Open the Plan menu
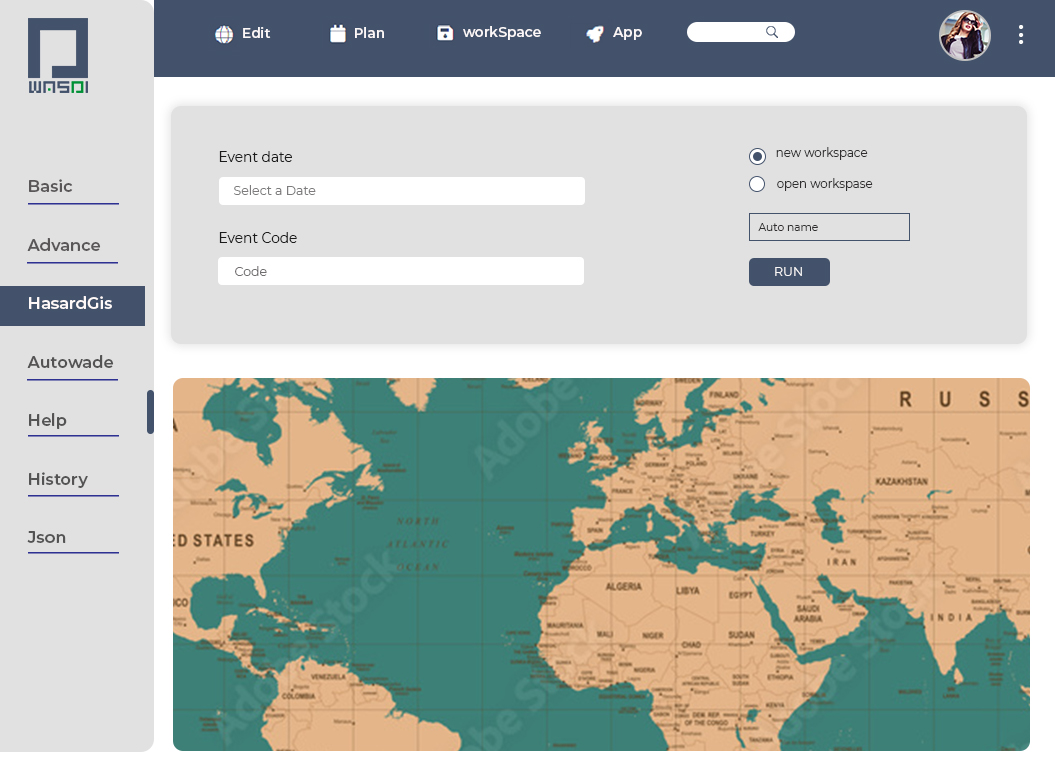The height and width of the screenshot is (782, 1055). [369, 33]
